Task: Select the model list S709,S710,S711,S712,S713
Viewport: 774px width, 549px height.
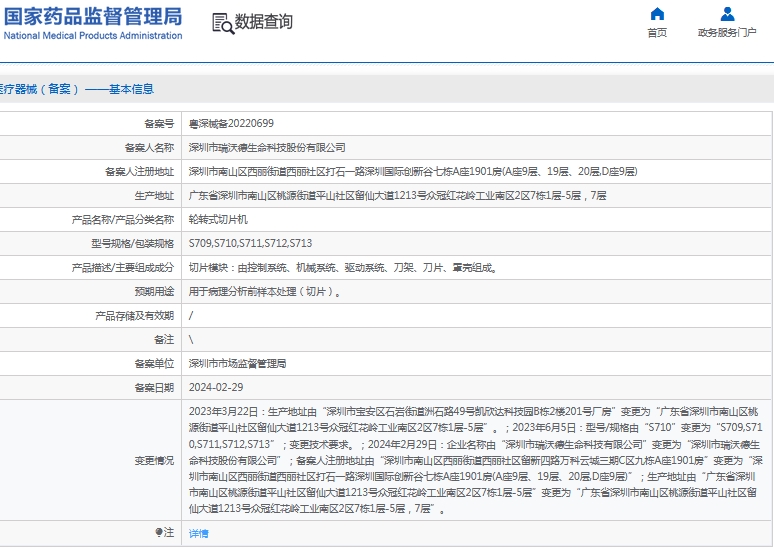Action: tap(250, 243)
